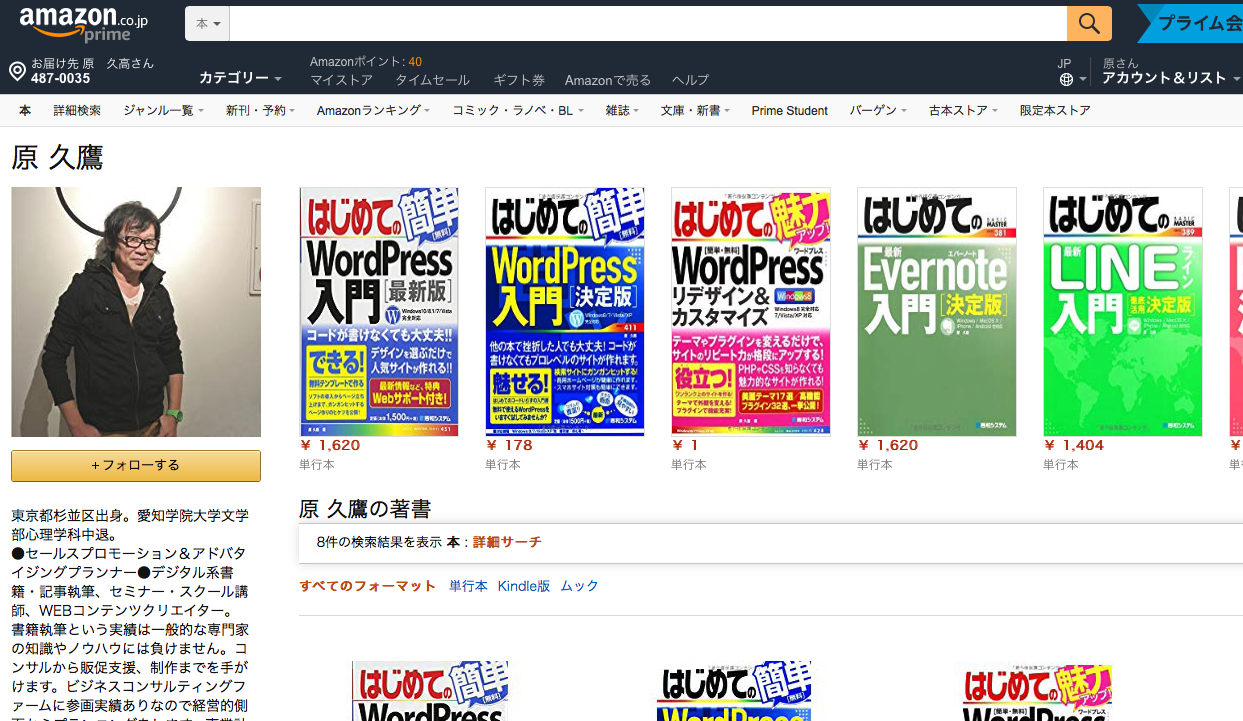Open the マイストア link

[341, 80]
